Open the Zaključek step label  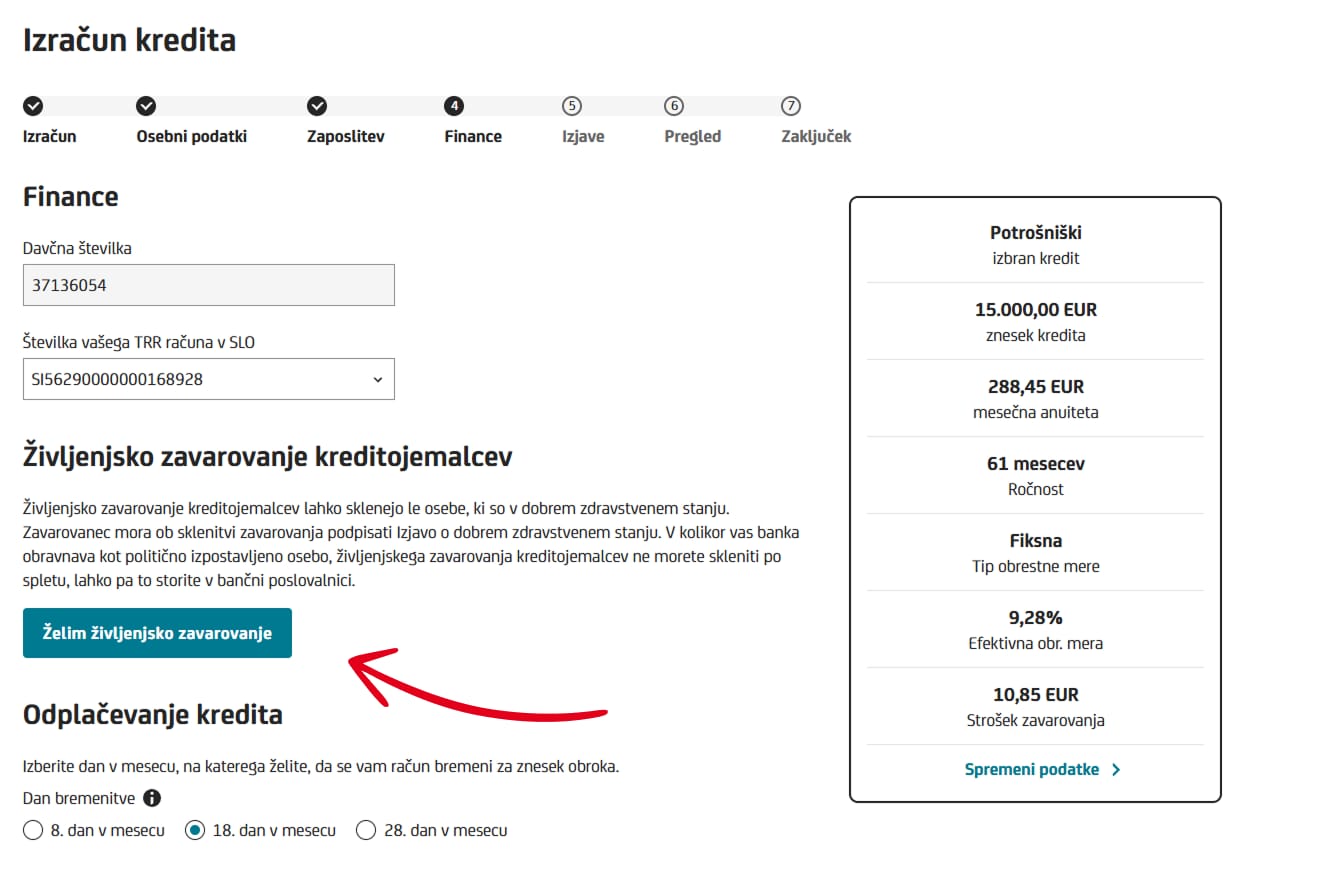click(x=816, y=136)
